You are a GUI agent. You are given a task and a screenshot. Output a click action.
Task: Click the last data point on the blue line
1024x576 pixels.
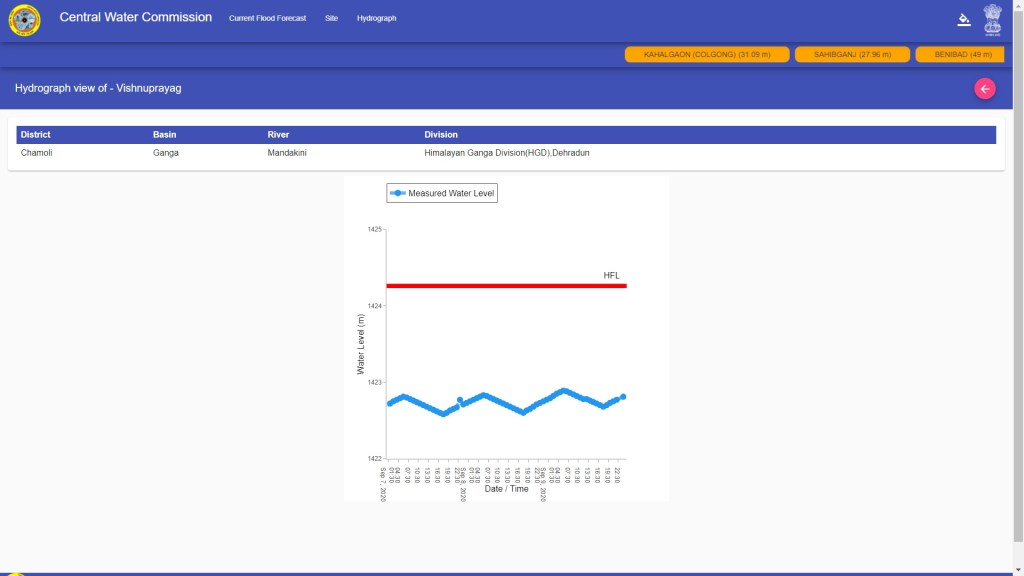point(623,397)
